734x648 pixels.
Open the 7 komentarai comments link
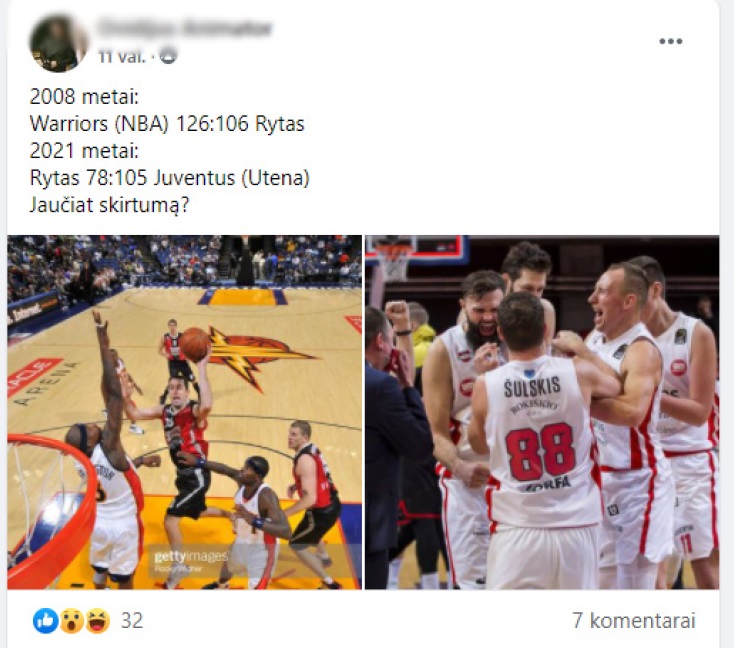(x=634, y=621)
